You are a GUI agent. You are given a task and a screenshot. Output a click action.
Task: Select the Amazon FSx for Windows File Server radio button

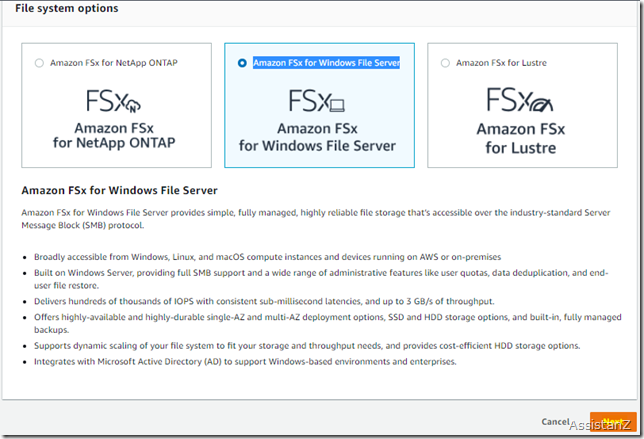[242, 63]
